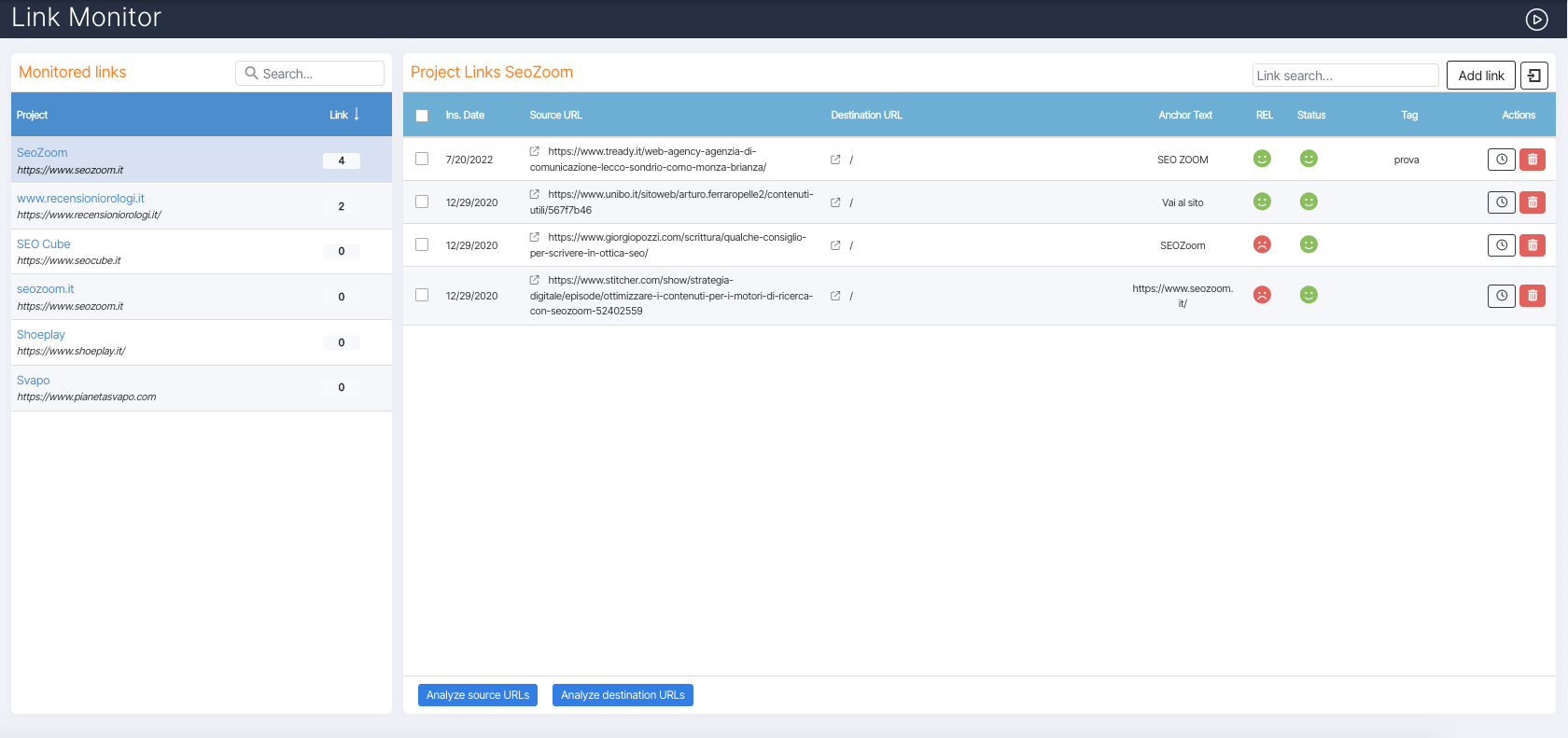The height and width of the screenshot is (738, 1568).
Task: Focus the Monitored links Search field
Action: coord(310,73)
